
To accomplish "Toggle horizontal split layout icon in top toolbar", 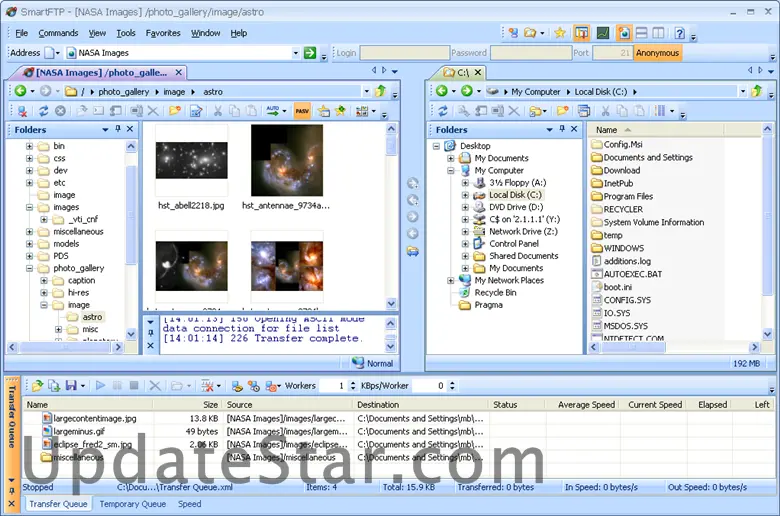I will (642, 33).
